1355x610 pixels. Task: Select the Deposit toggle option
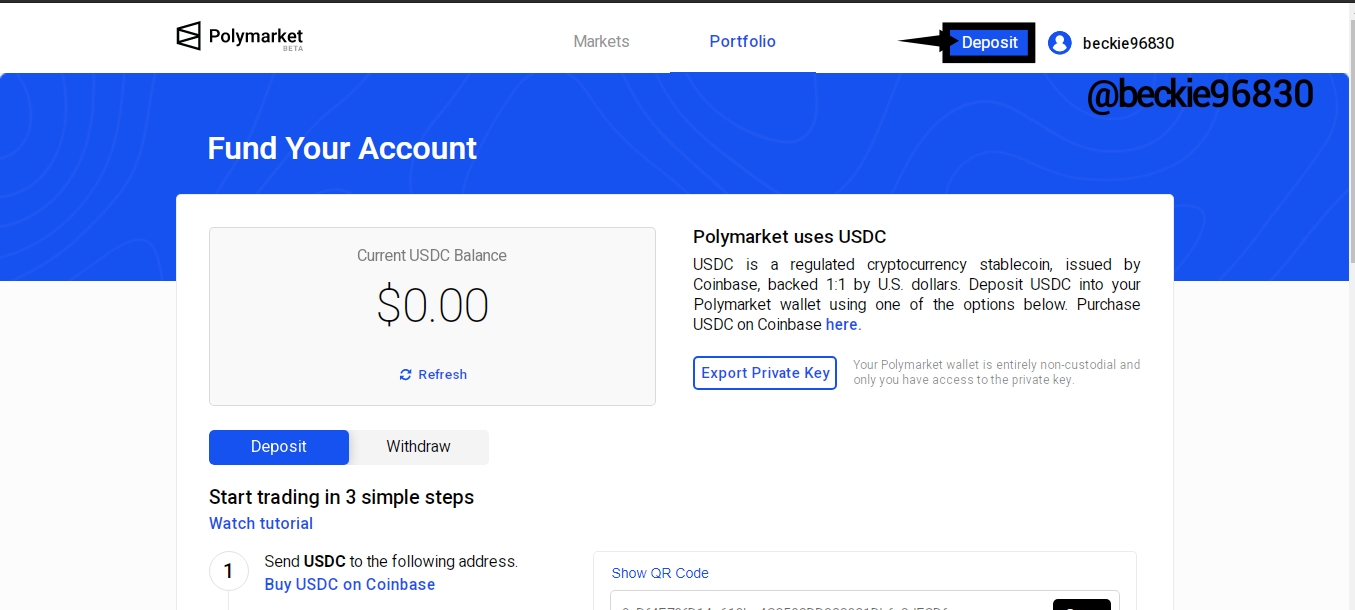click(279, 447)
